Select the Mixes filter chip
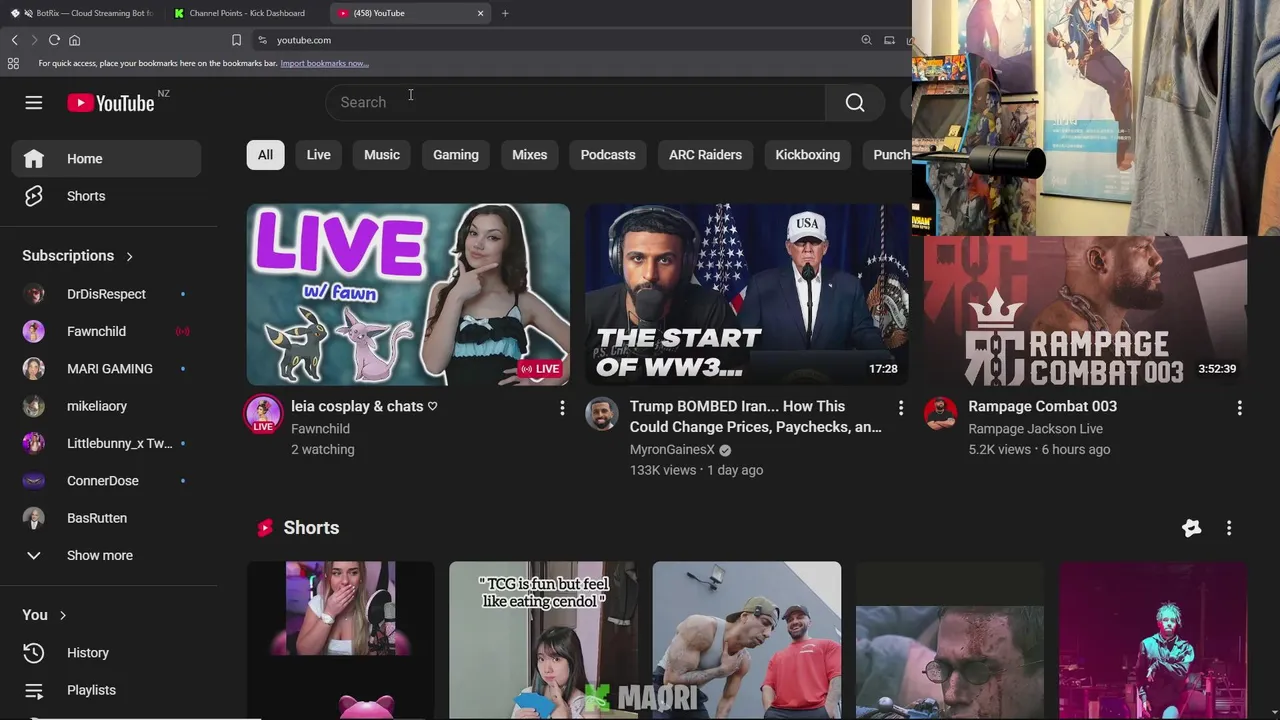 coord(530,155)
